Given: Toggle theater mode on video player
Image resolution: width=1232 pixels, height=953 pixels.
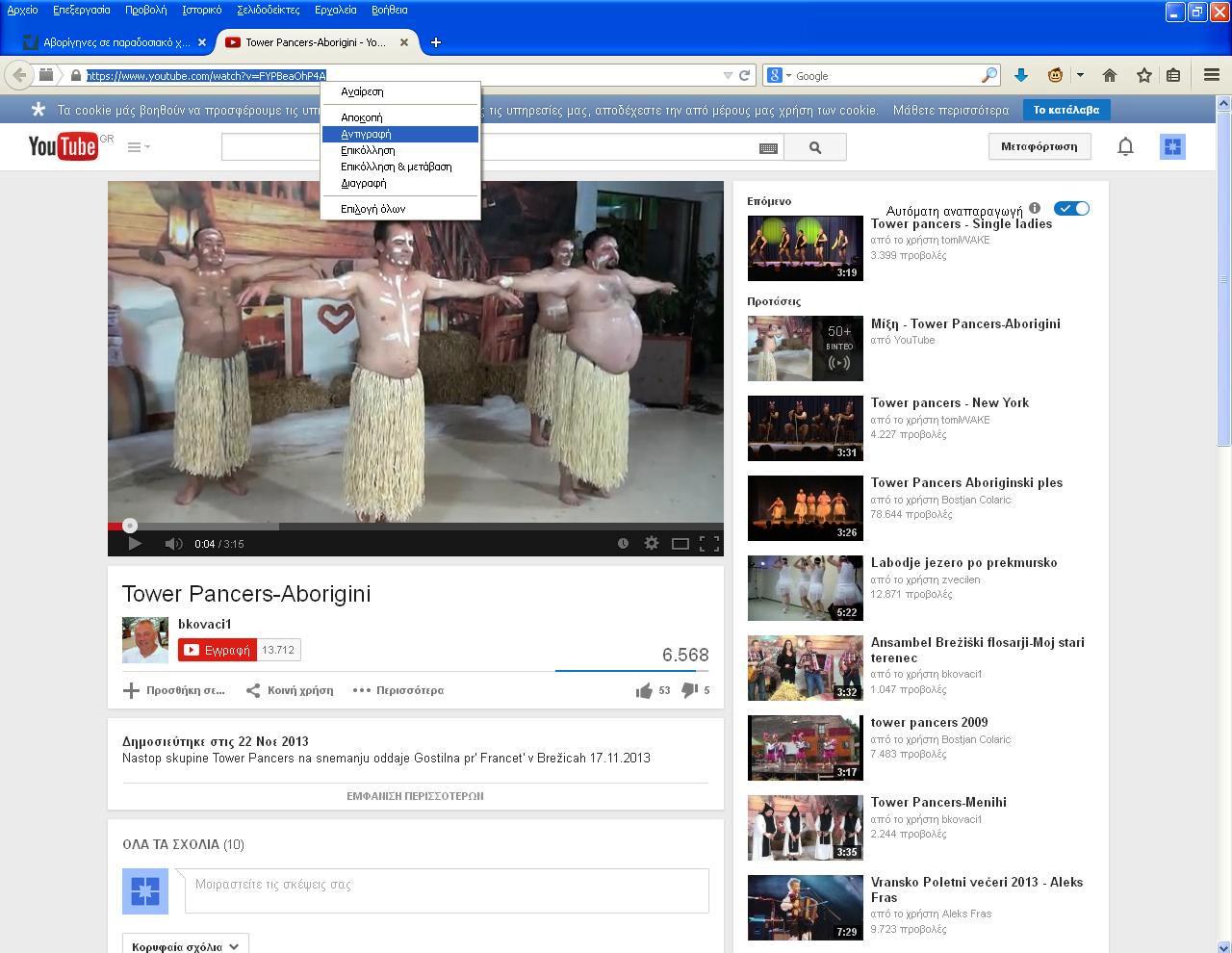Looking at the screenshot, I should 680,544.
